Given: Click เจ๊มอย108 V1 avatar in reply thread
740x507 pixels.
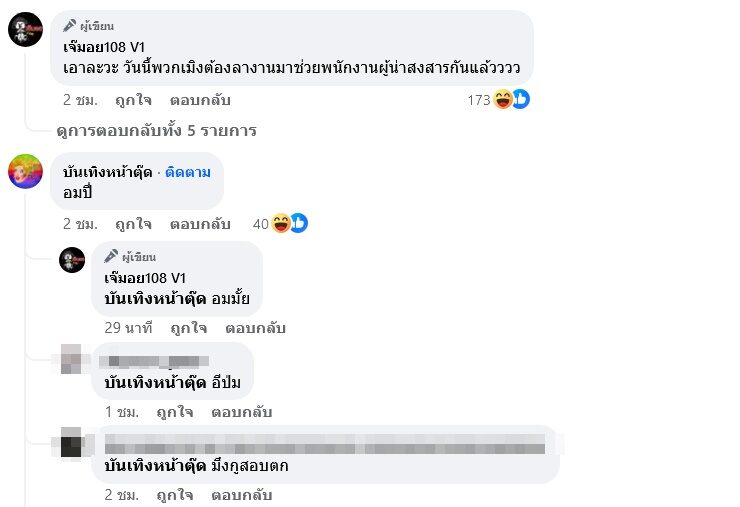Looking at the screenshot, I should coord(72,259).
